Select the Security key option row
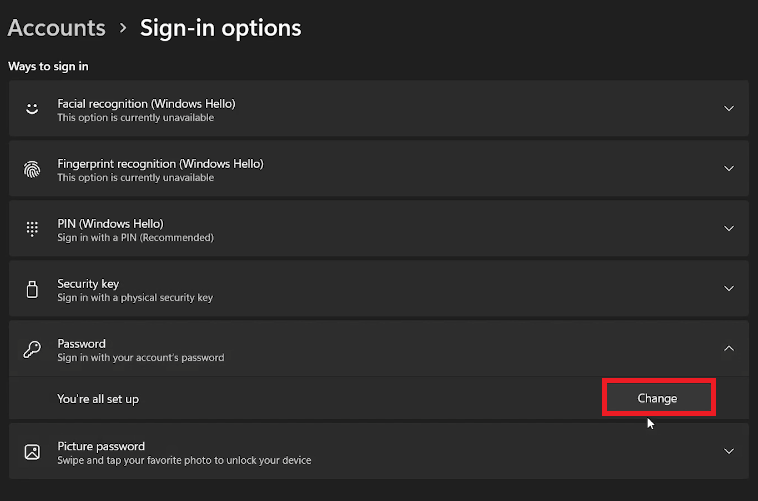The width and height of the screenshot is (758, 501). 89,284
